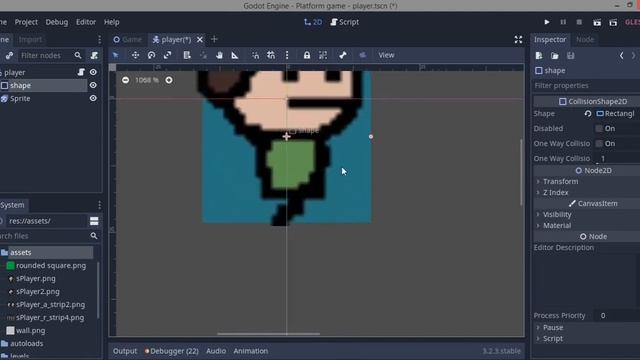The image size is (640, 360).
Task: Zoom in with the plus button
Action: click(169, 80)
